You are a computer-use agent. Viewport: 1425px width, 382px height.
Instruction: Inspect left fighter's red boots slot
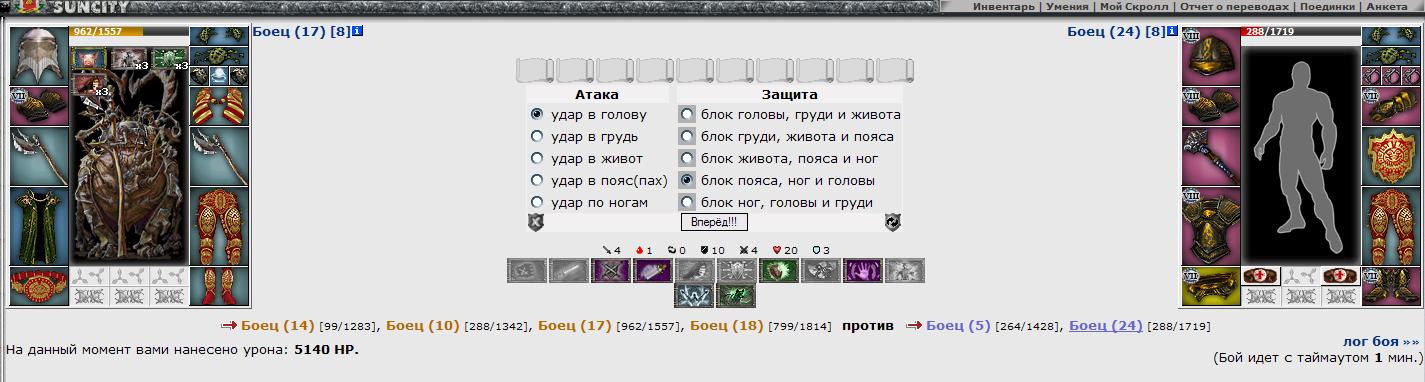(x=219, y=286)
